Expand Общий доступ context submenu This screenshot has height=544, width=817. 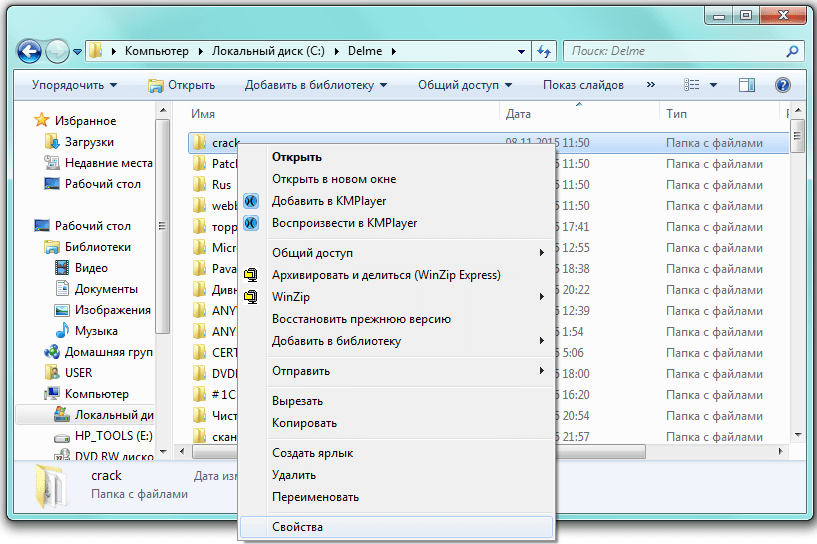(396, 253)
